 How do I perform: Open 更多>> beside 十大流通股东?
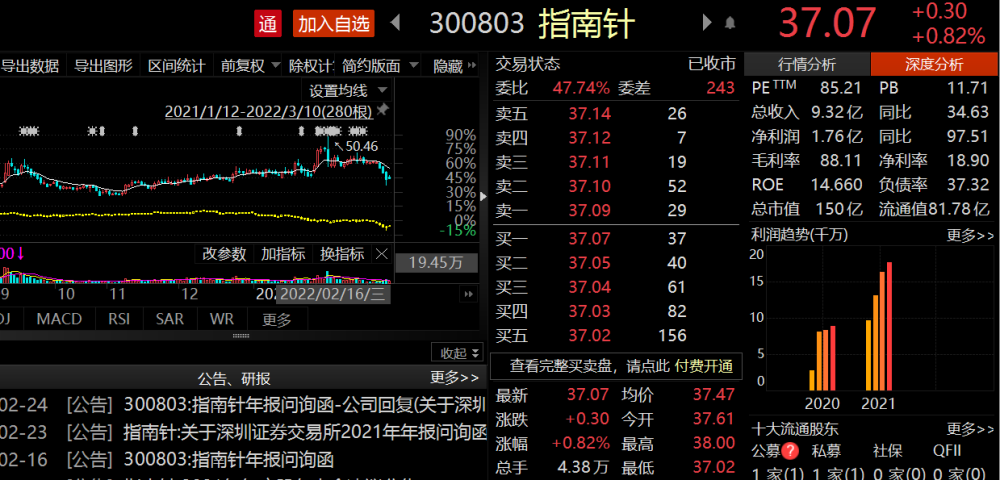[970, 429]
